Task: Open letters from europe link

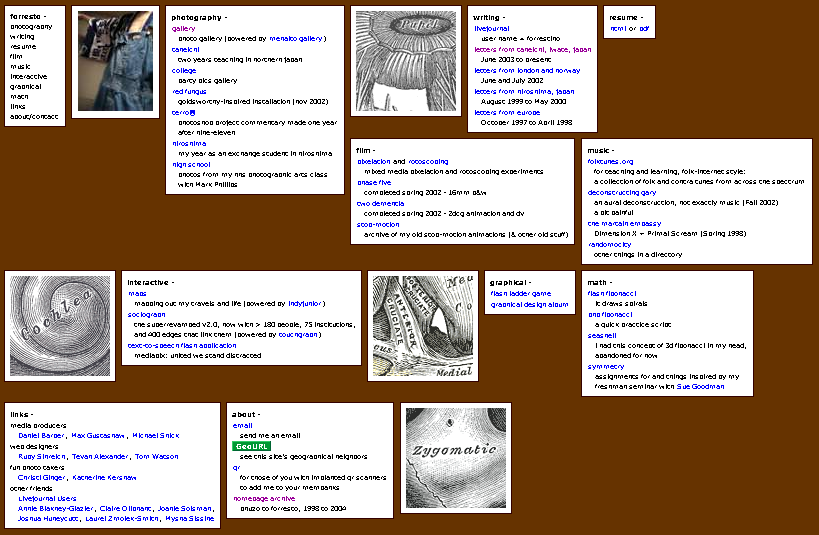Action: (x=507, y=112)
